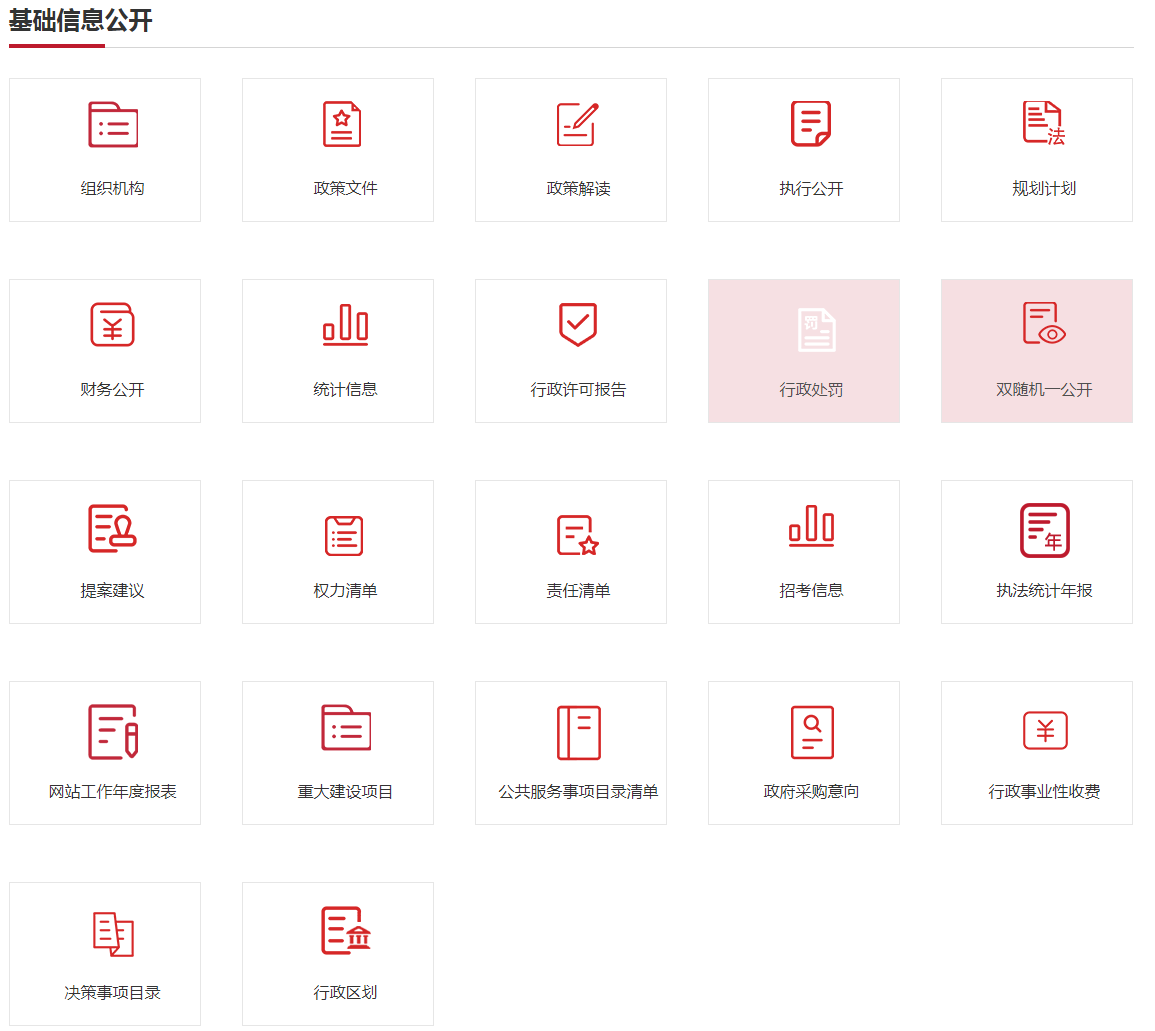Screen dimensions: 1155x1031
Task: Click the 财务公开 yuan symbol icon
Action: tap(112, 326)
